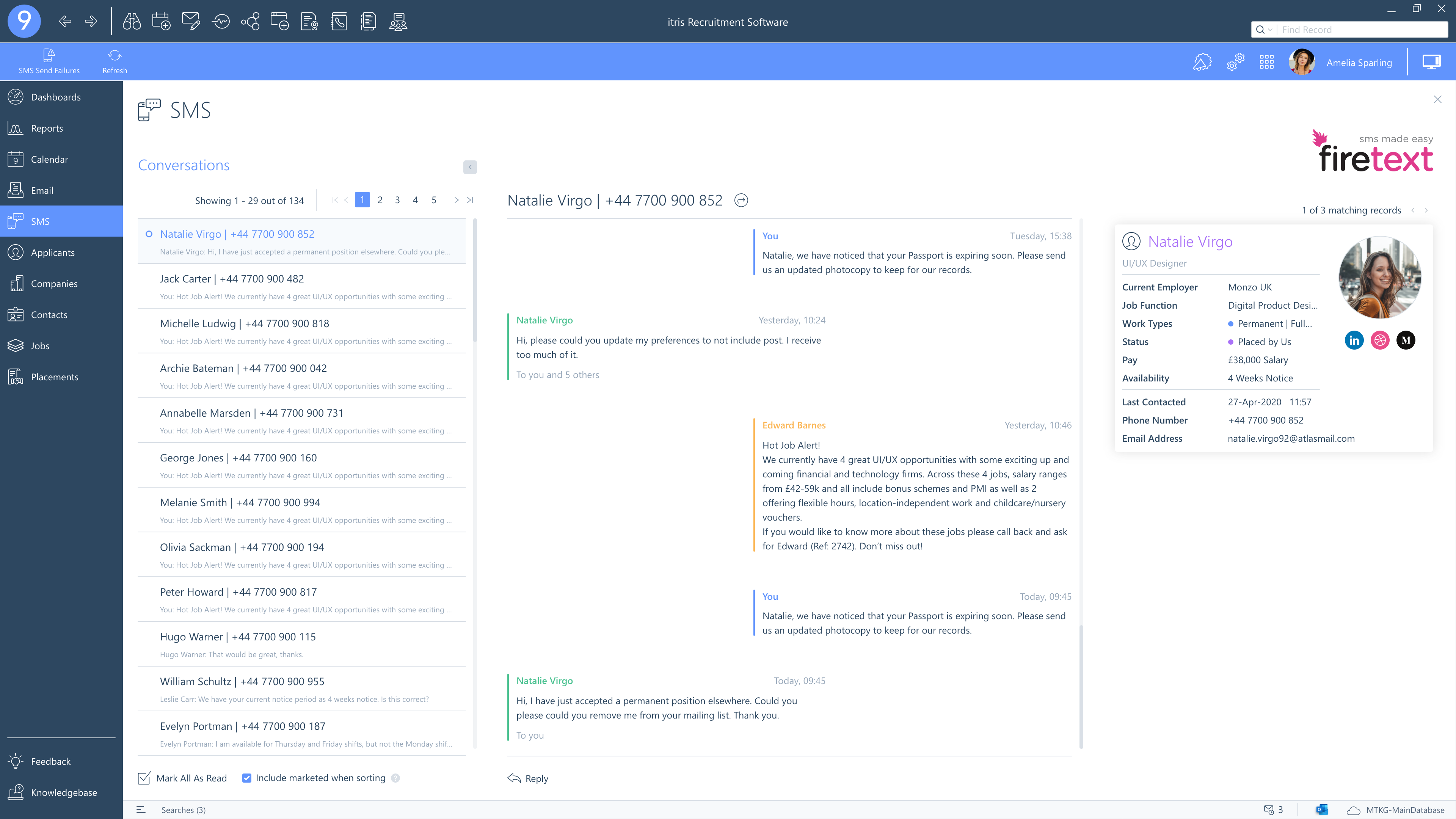
Task: Open Reports in the sidebar
Action: 61,128
